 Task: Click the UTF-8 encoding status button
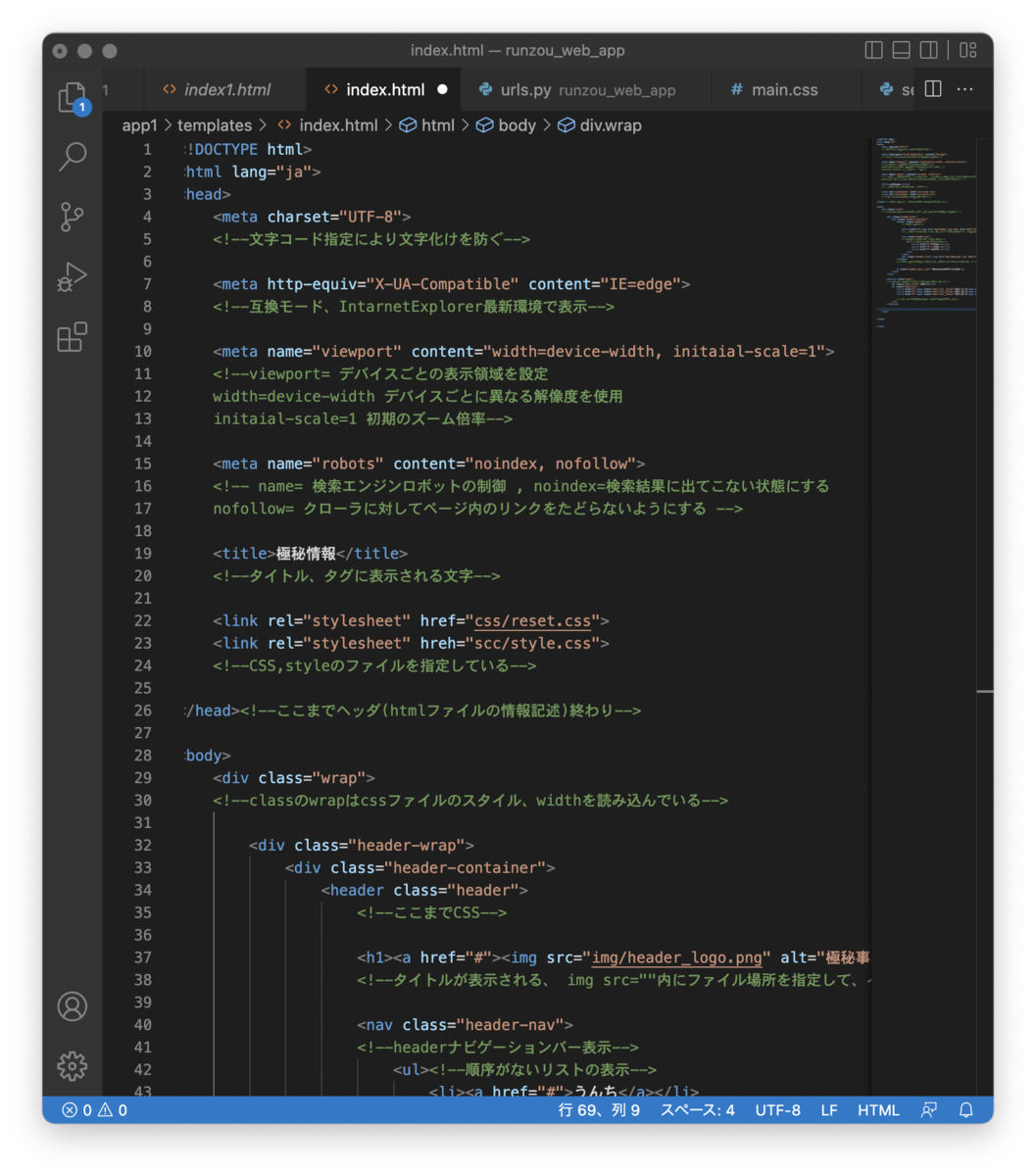[777, 1110]
